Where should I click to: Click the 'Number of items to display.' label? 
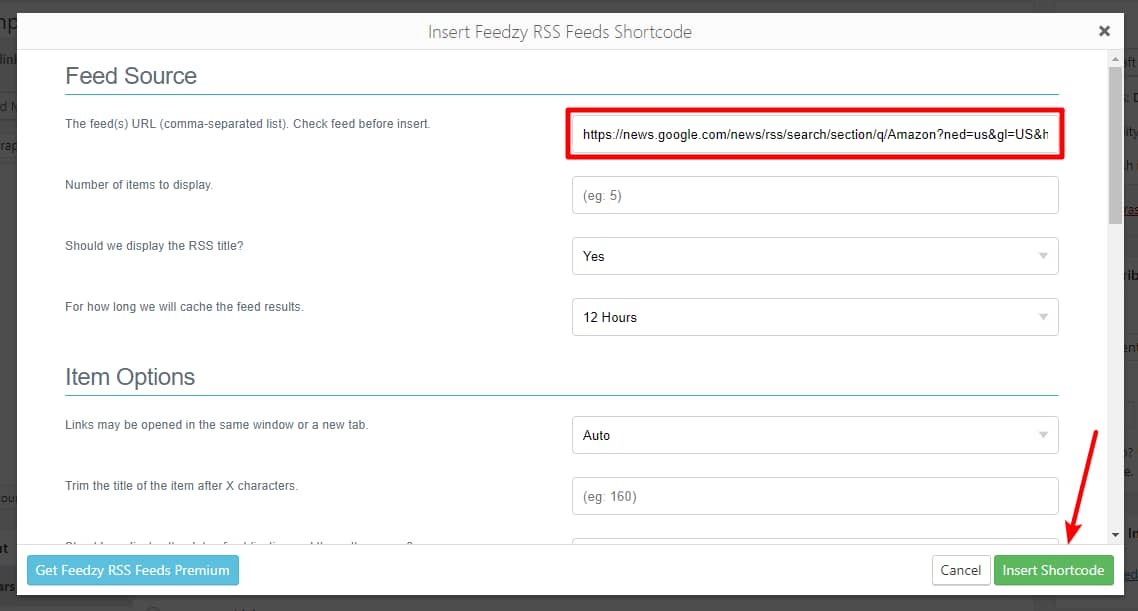139,185
